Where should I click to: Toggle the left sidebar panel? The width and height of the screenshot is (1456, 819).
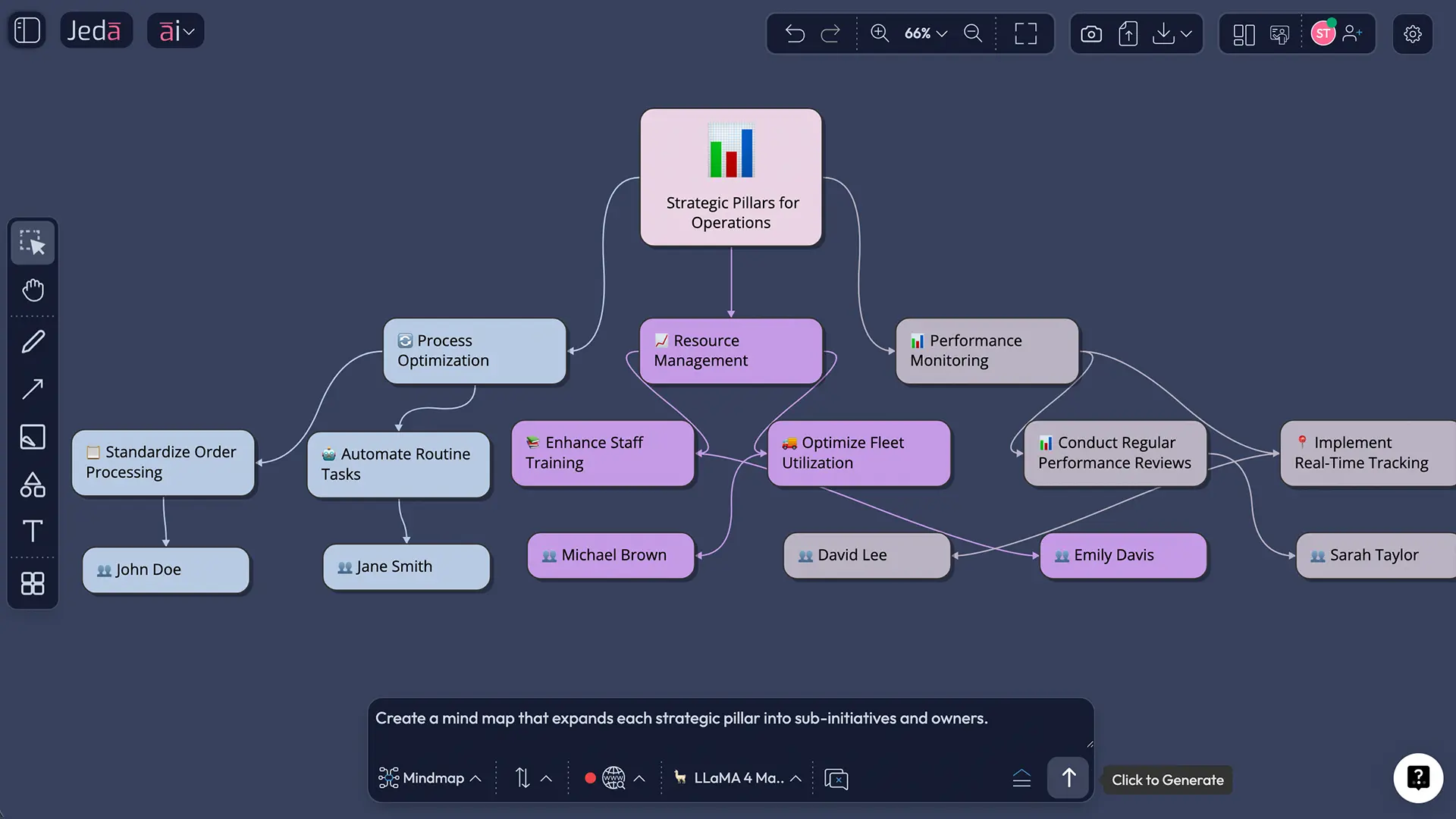pos(27,30)
